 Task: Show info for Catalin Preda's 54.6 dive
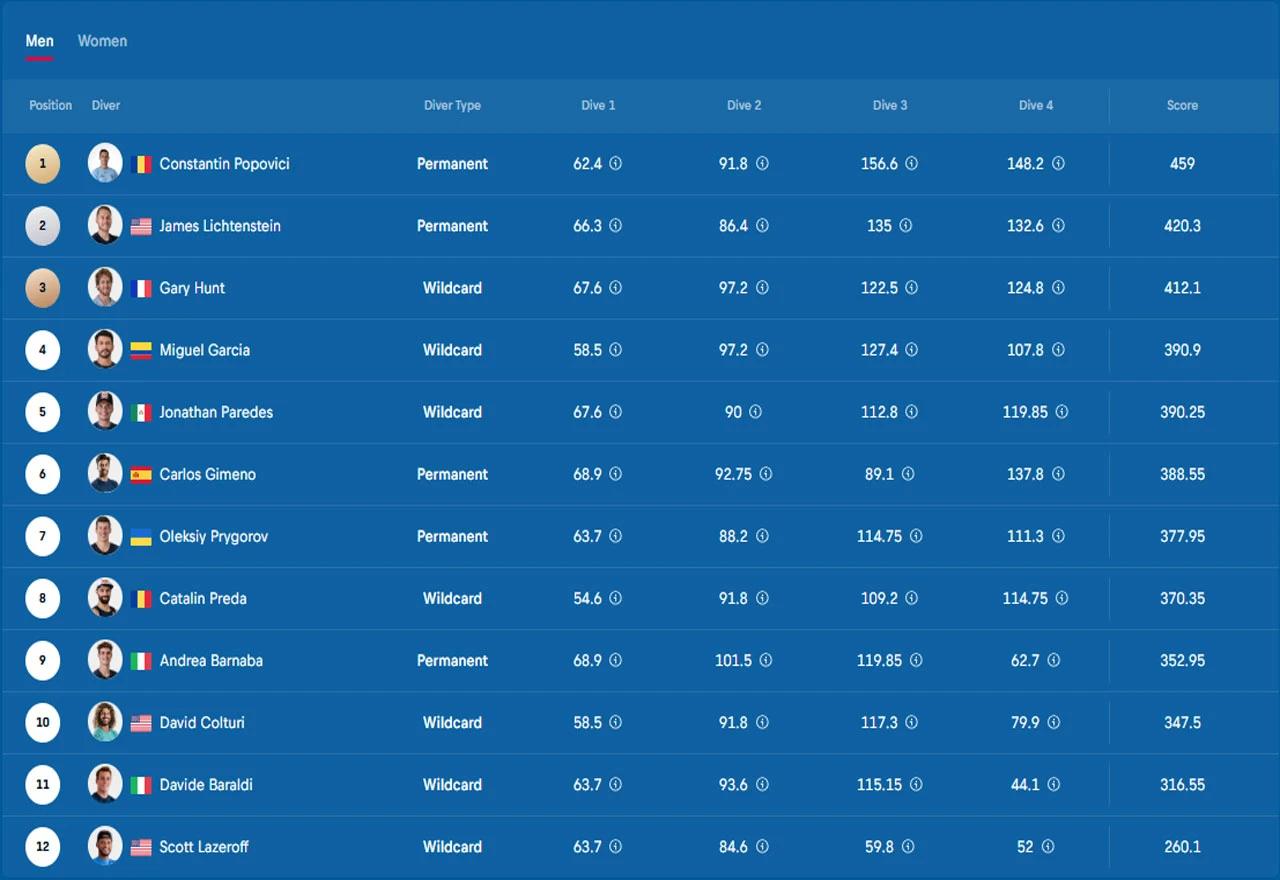coord(616,598)
